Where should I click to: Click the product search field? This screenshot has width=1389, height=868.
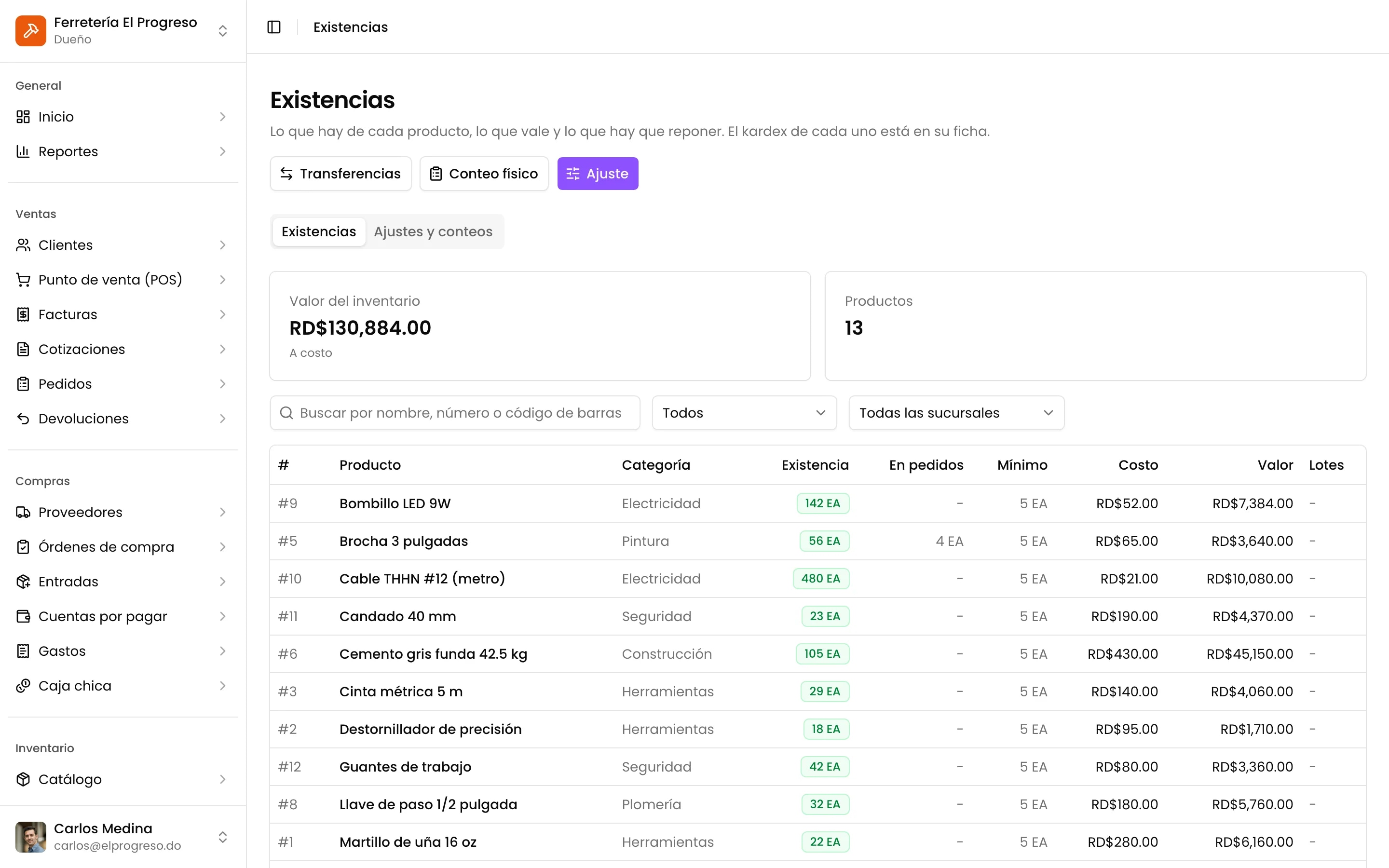[x=455, y=413]
